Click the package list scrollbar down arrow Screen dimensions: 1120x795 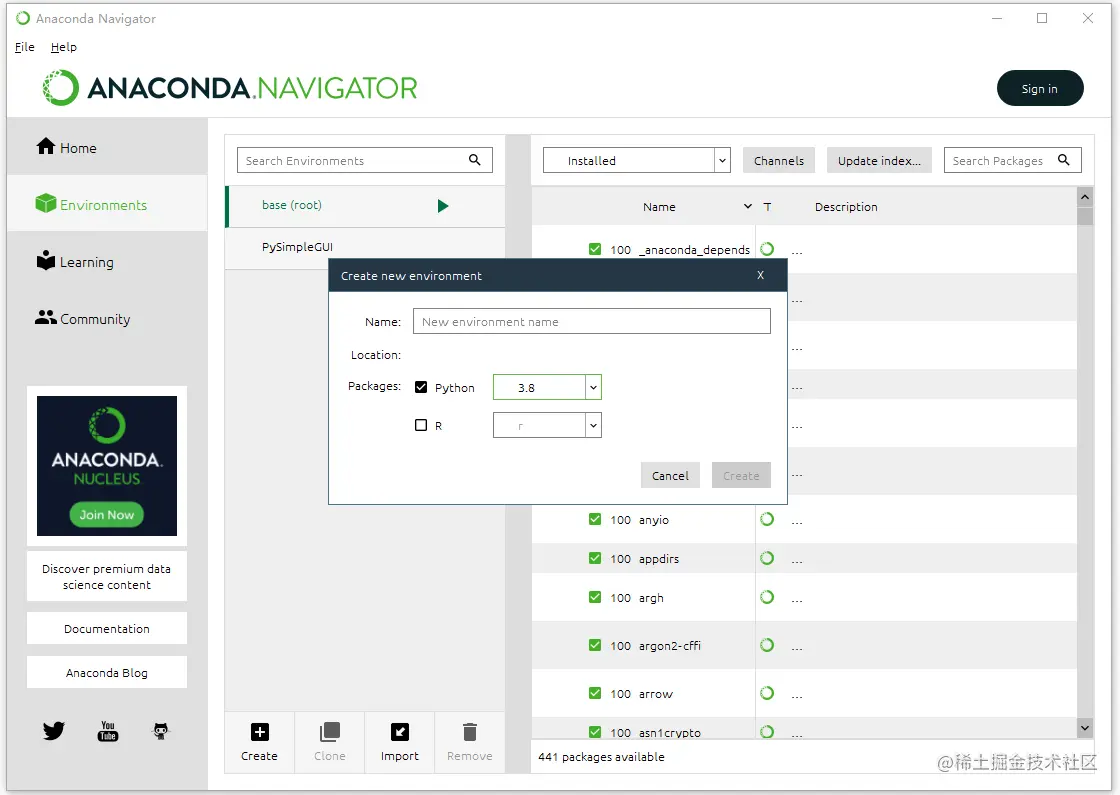(x=1085, y=728)
